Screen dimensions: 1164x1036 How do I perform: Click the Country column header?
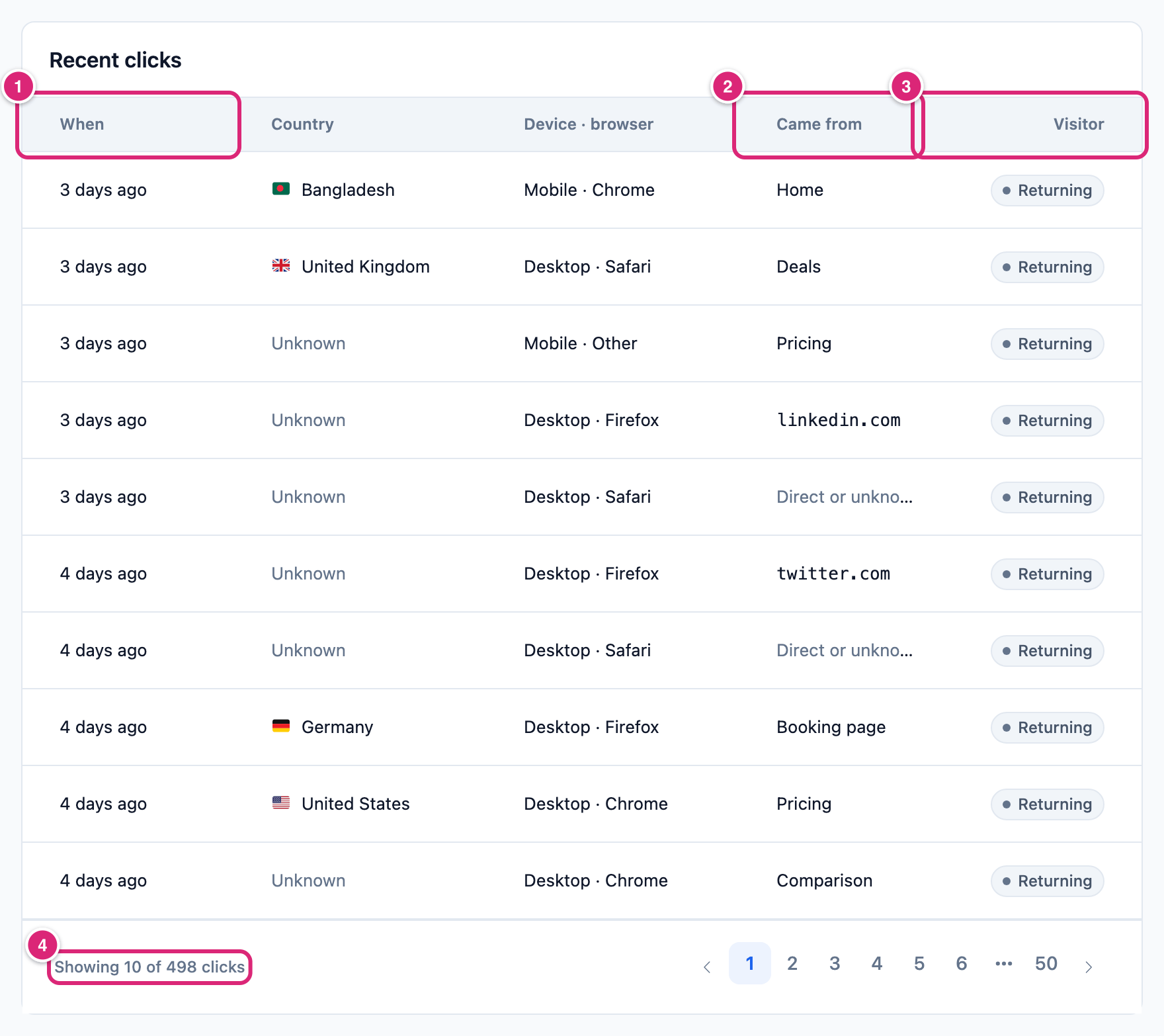[x=302, y=124]
